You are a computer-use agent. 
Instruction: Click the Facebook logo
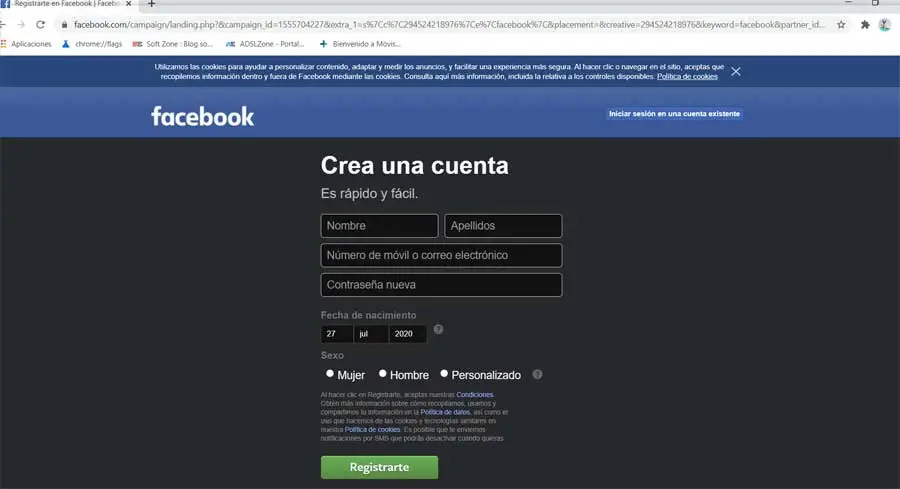(x=202, y=117)
